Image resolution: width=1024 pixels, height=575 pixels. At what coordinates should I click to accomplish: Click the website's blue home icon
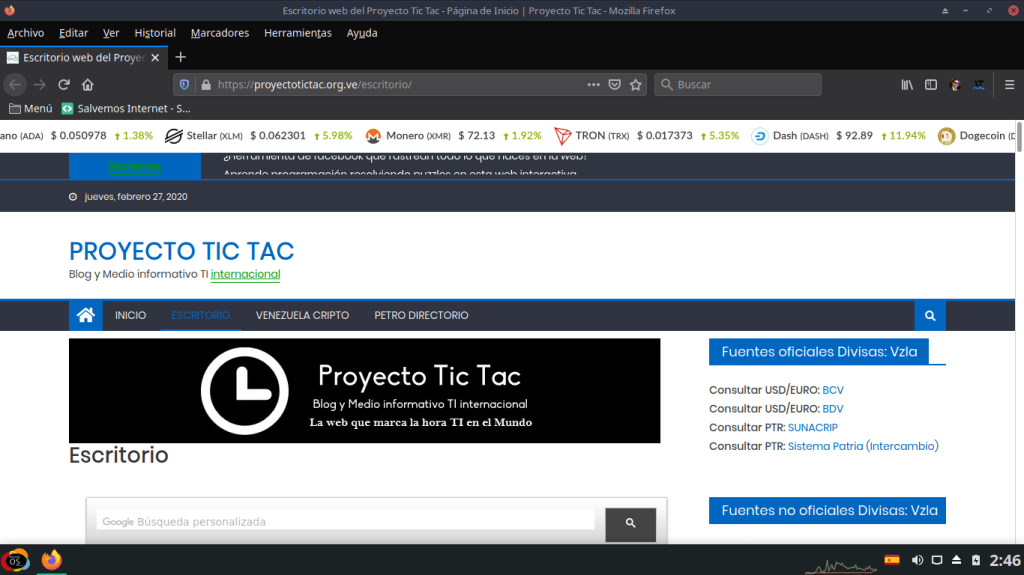pyautogui.click(x=86, y=315)
